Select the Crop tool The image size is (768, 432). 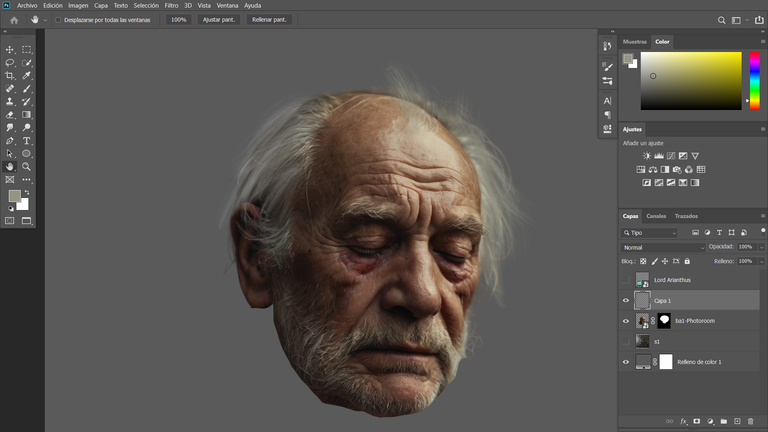click(x=9, y=75)
